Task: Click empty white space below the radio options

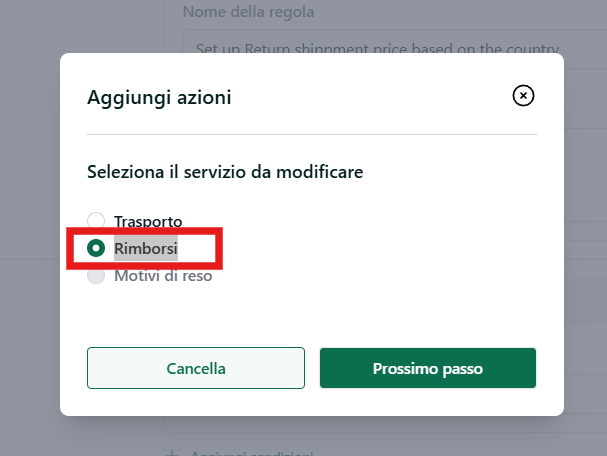Action: point(312,315)
